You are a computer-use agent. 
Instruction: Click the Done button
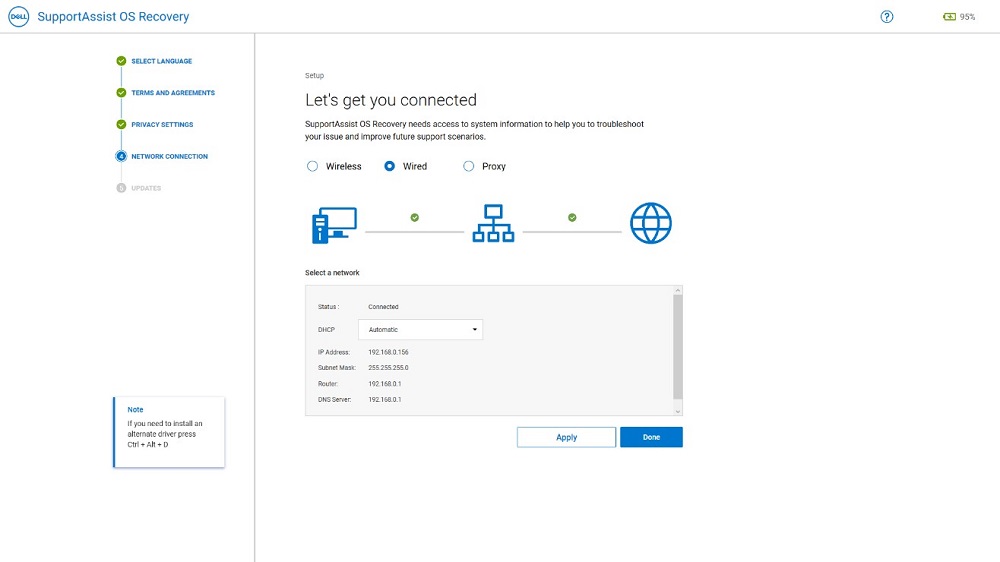pyautogui.click(x=651, y=437)
